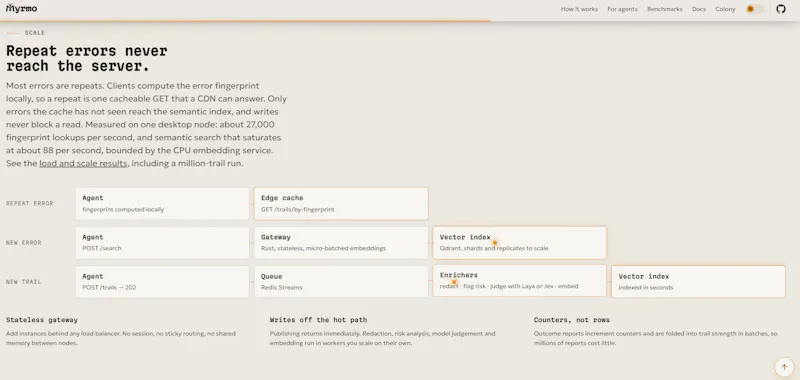Open the Docs nav link

698,9
